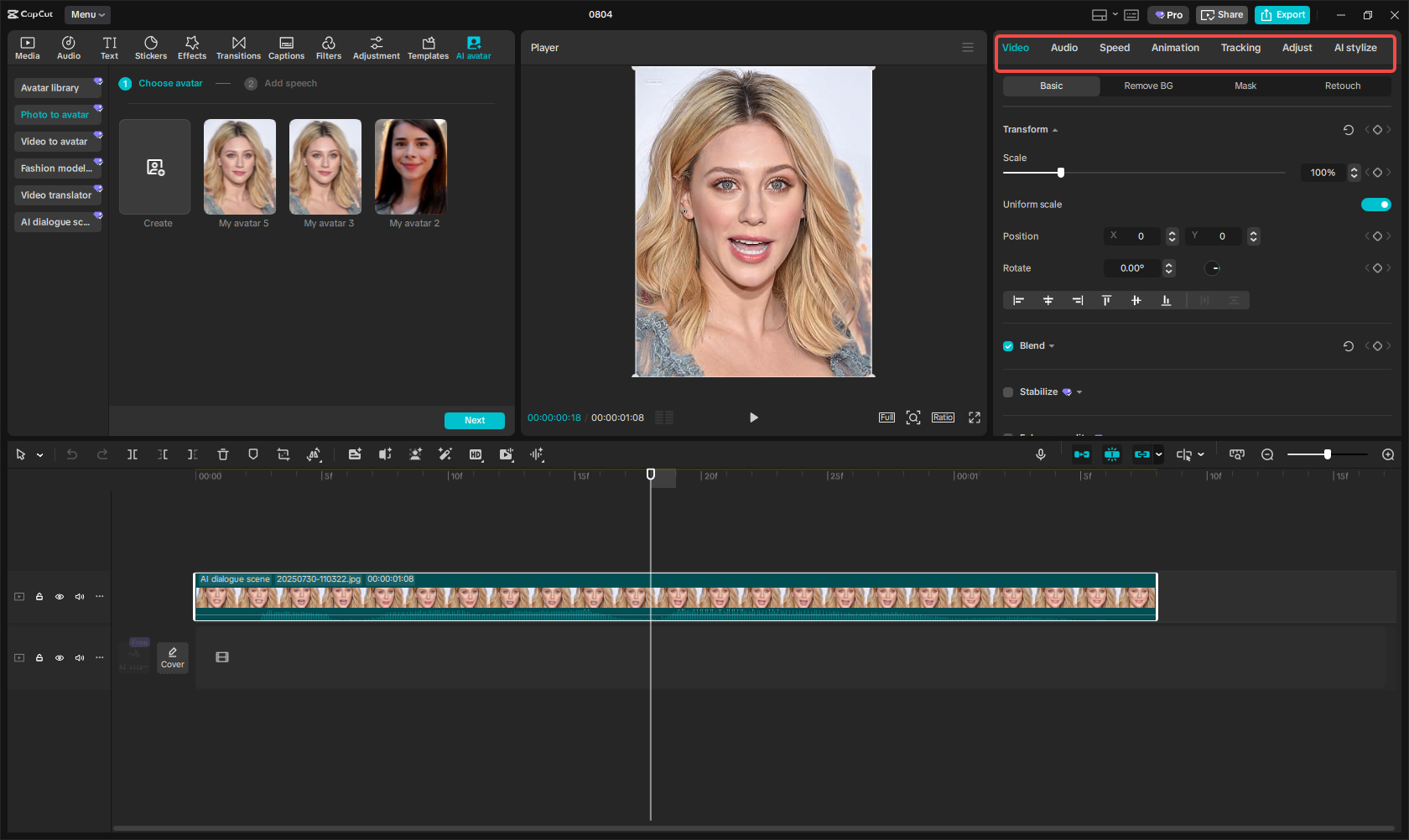1409x840 pixels.
Task: Select the Transitions icon
Action: 238,47
